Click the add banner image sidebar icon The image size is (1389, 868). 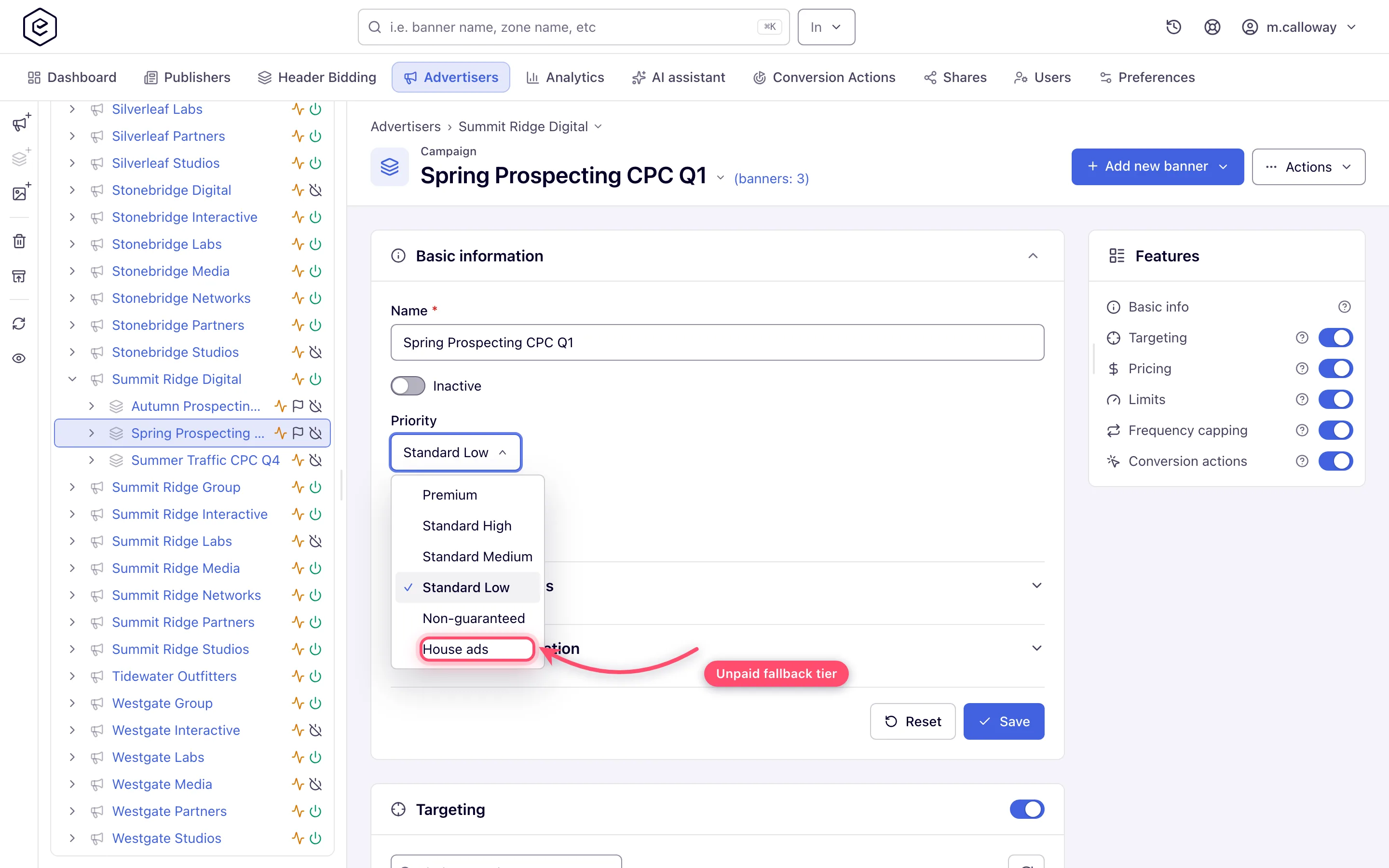pyautogui.click(x=21, y=192)
